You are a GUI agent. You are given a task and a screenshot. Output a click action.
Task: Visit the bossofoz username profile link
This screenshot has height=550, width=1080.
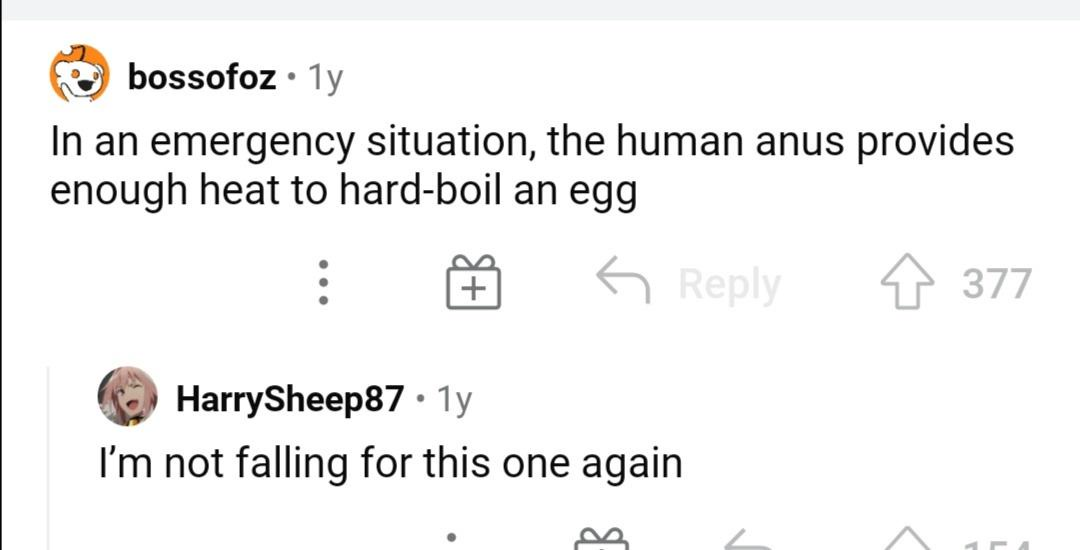point(202,77)
